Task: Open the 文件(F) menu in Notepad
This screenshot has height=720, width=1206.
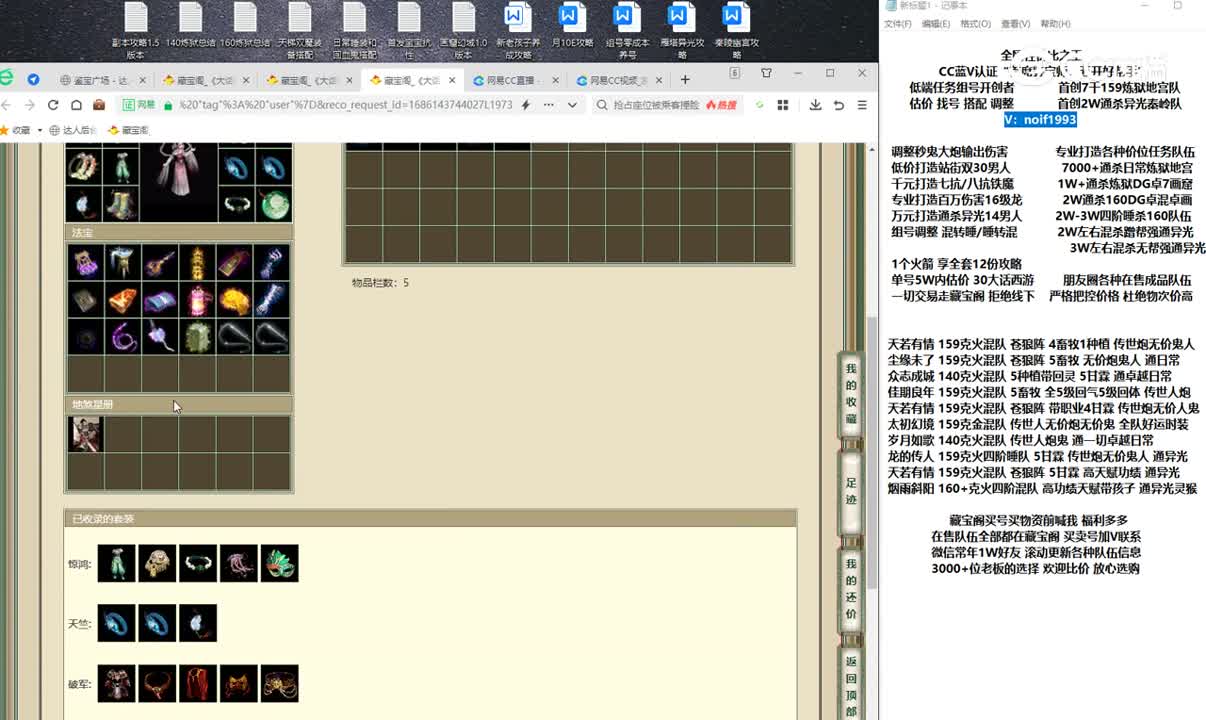Action: click(897, 24)
